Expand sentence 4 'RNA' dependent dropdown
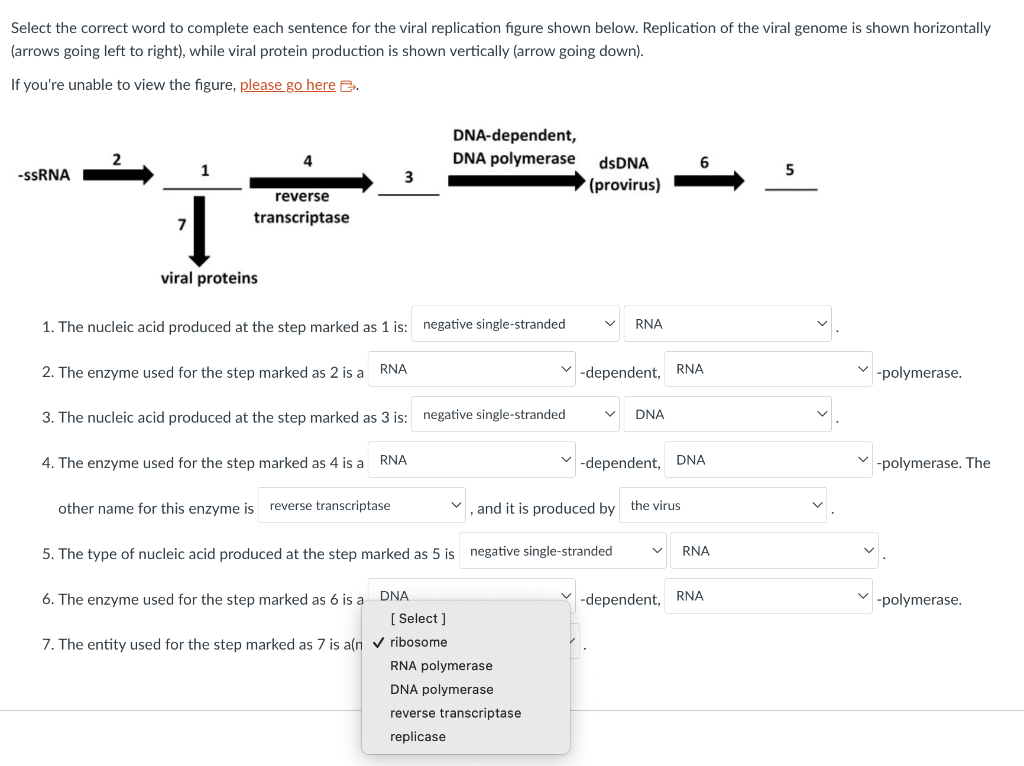1024x766 pixels. pyautogui.click(x=472, y=460)
